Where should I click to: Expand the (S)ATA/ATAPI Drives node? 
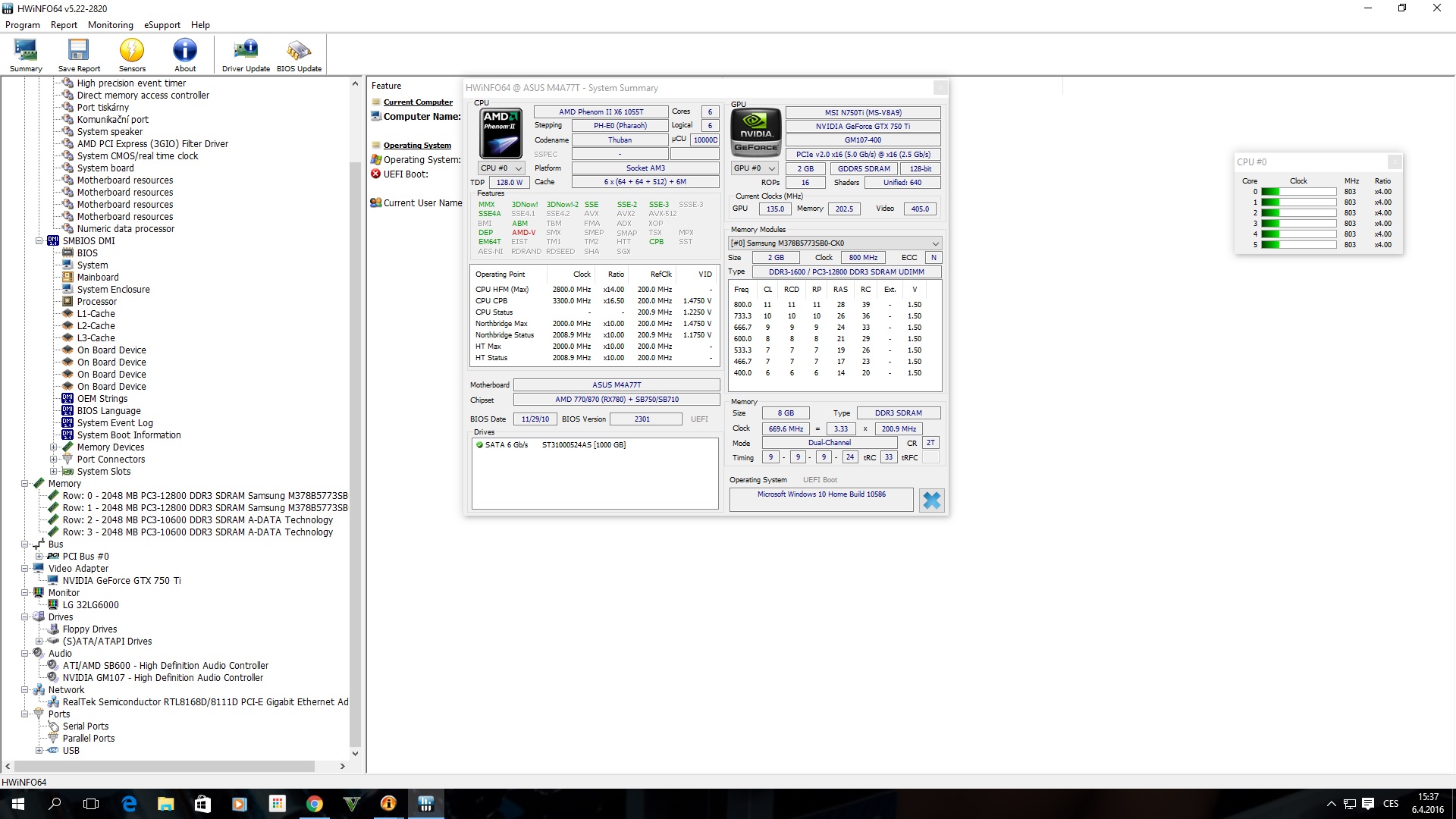click(x=39, y=642)
